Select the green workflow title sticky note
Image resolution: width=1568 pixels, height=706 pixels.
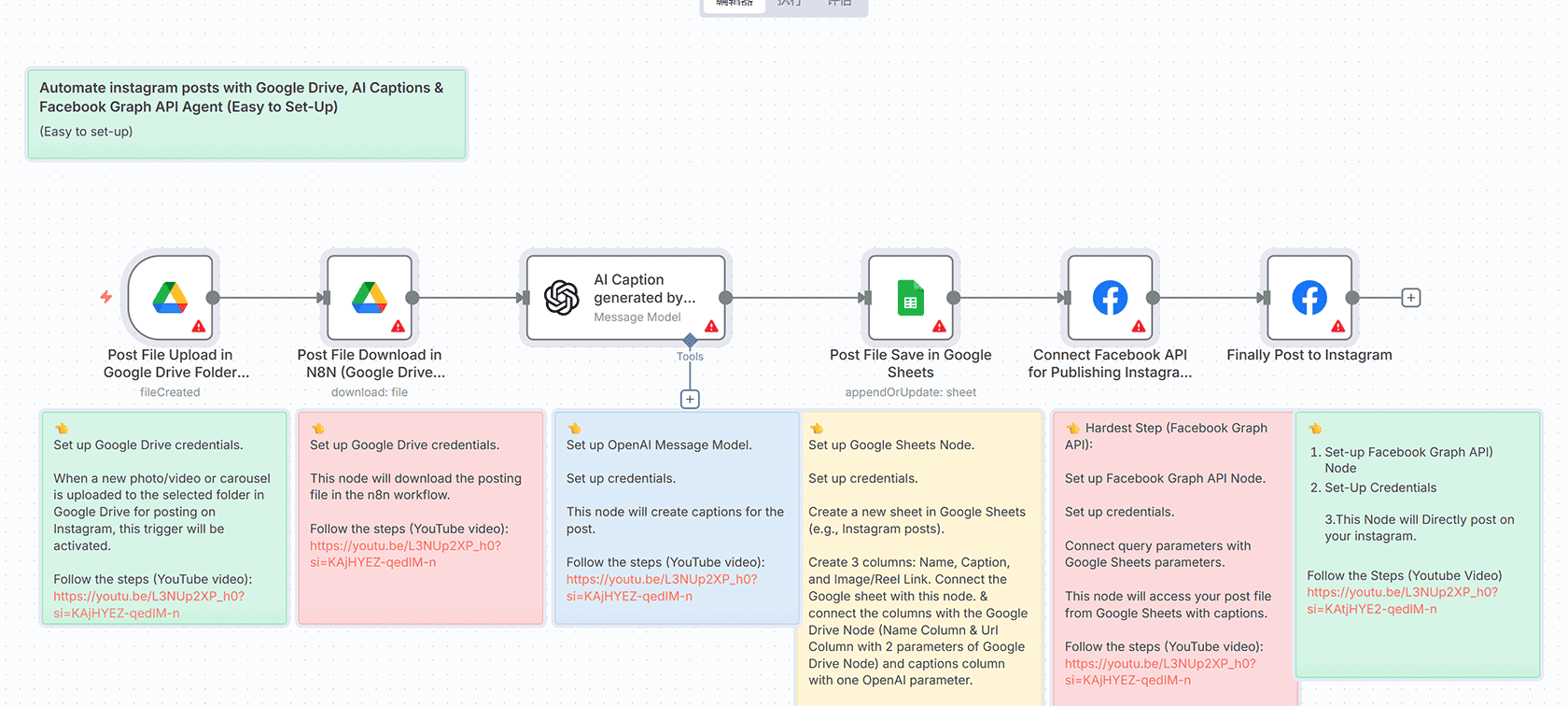click(246, 114)
